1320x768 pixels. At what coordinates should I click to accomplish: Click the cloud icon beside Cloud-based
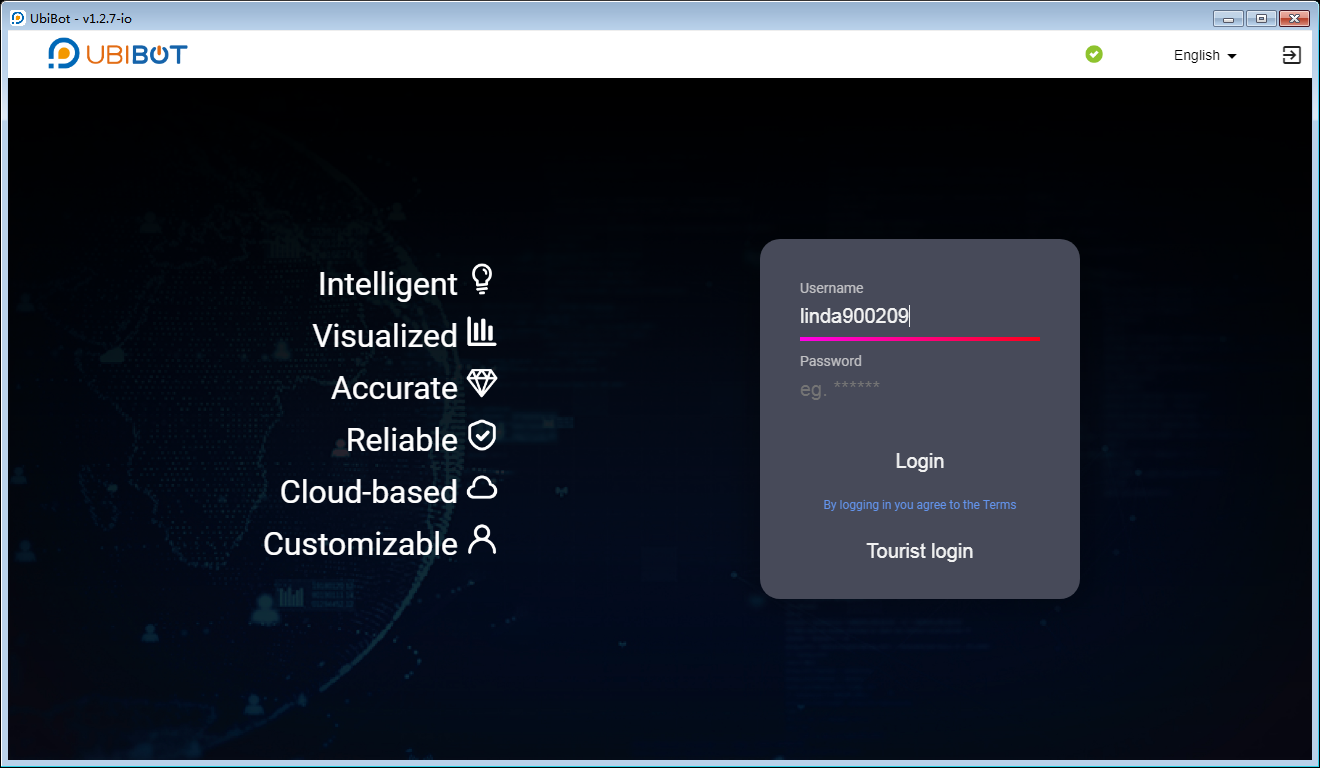[x=482, y=488]
